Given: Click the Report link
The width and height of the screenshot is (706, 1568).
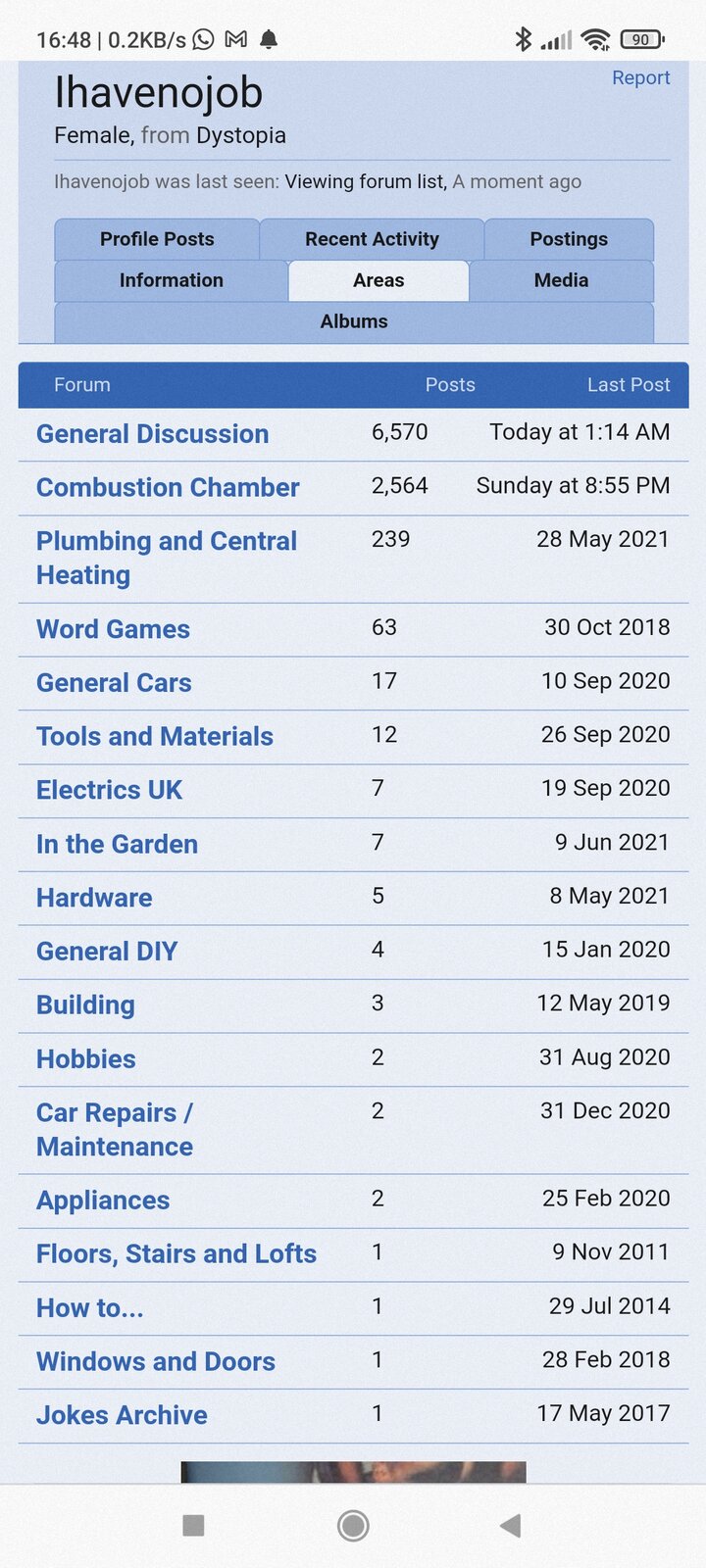Looking at the screenshot, I should pyautogui.click(x=640, y=77).
